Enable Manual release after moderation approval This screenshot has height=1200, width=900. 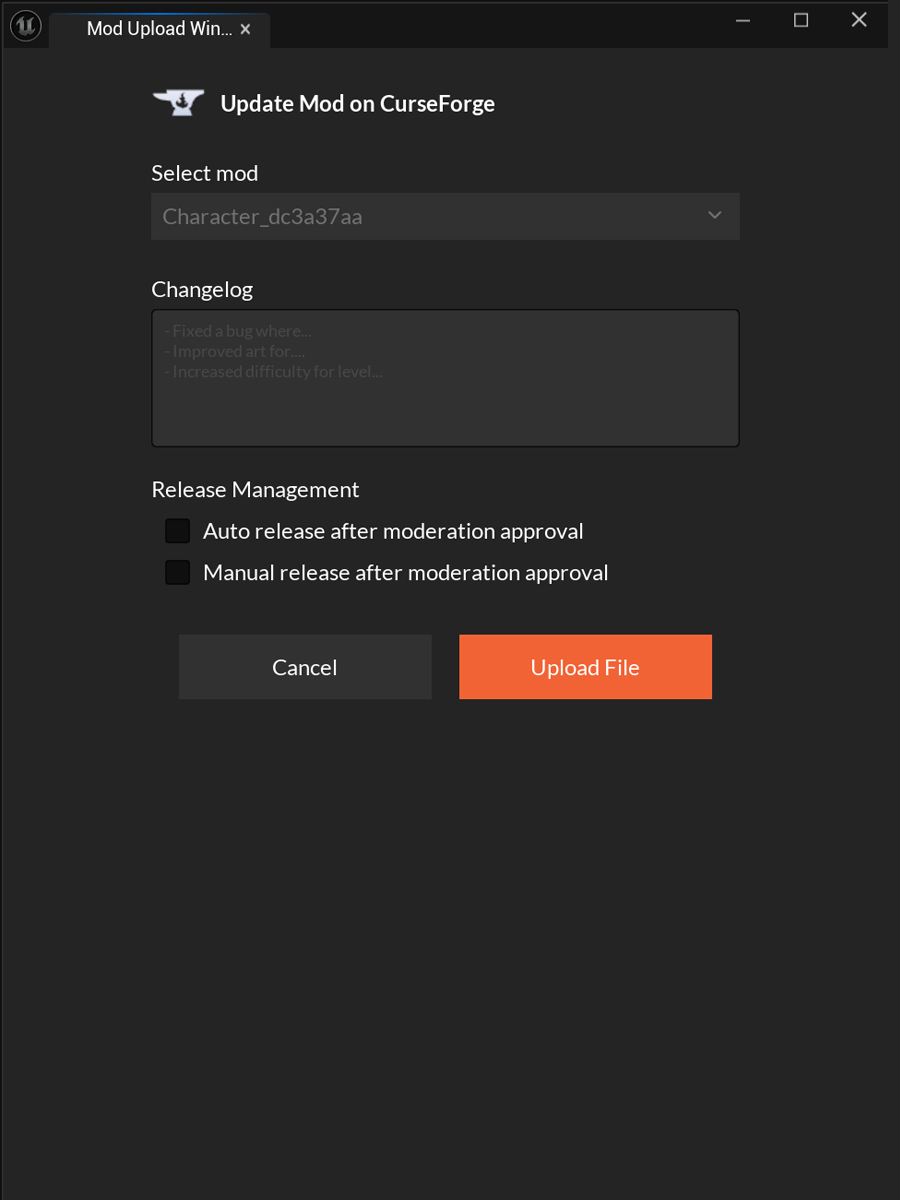[x=178, y=572]
